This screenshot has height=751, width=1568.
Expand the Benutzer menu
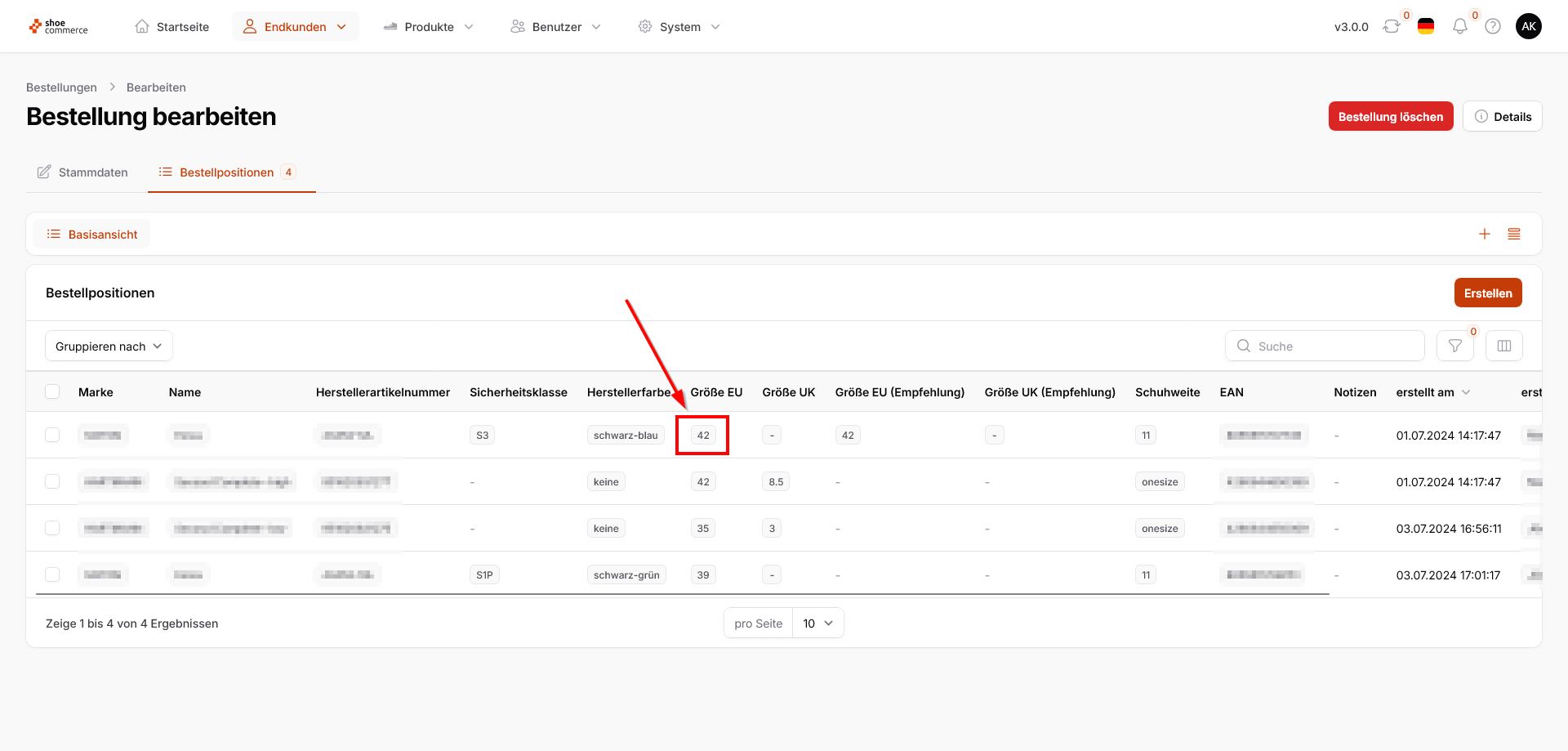click(557, 27)
